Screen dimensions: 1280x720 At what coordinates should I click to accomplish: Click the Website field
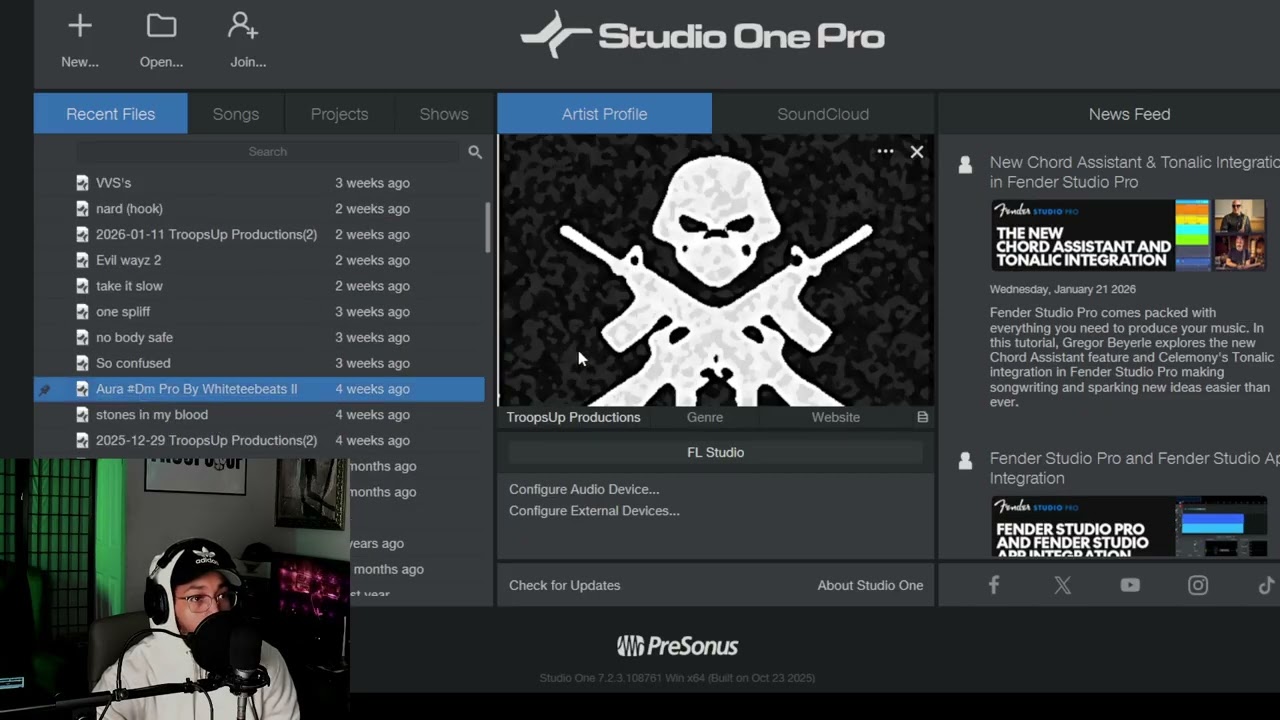tap(835, 417)
